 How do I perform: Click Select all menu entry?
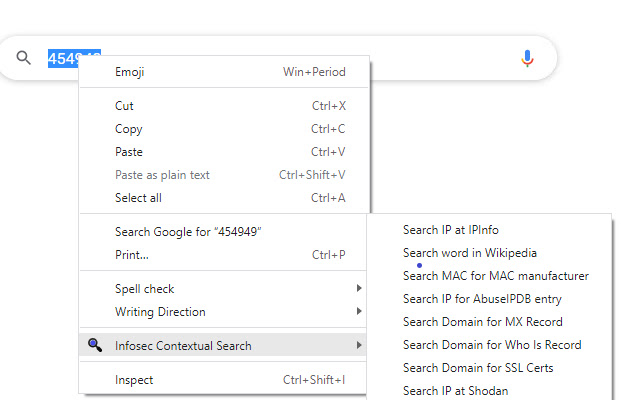(138, 198)
